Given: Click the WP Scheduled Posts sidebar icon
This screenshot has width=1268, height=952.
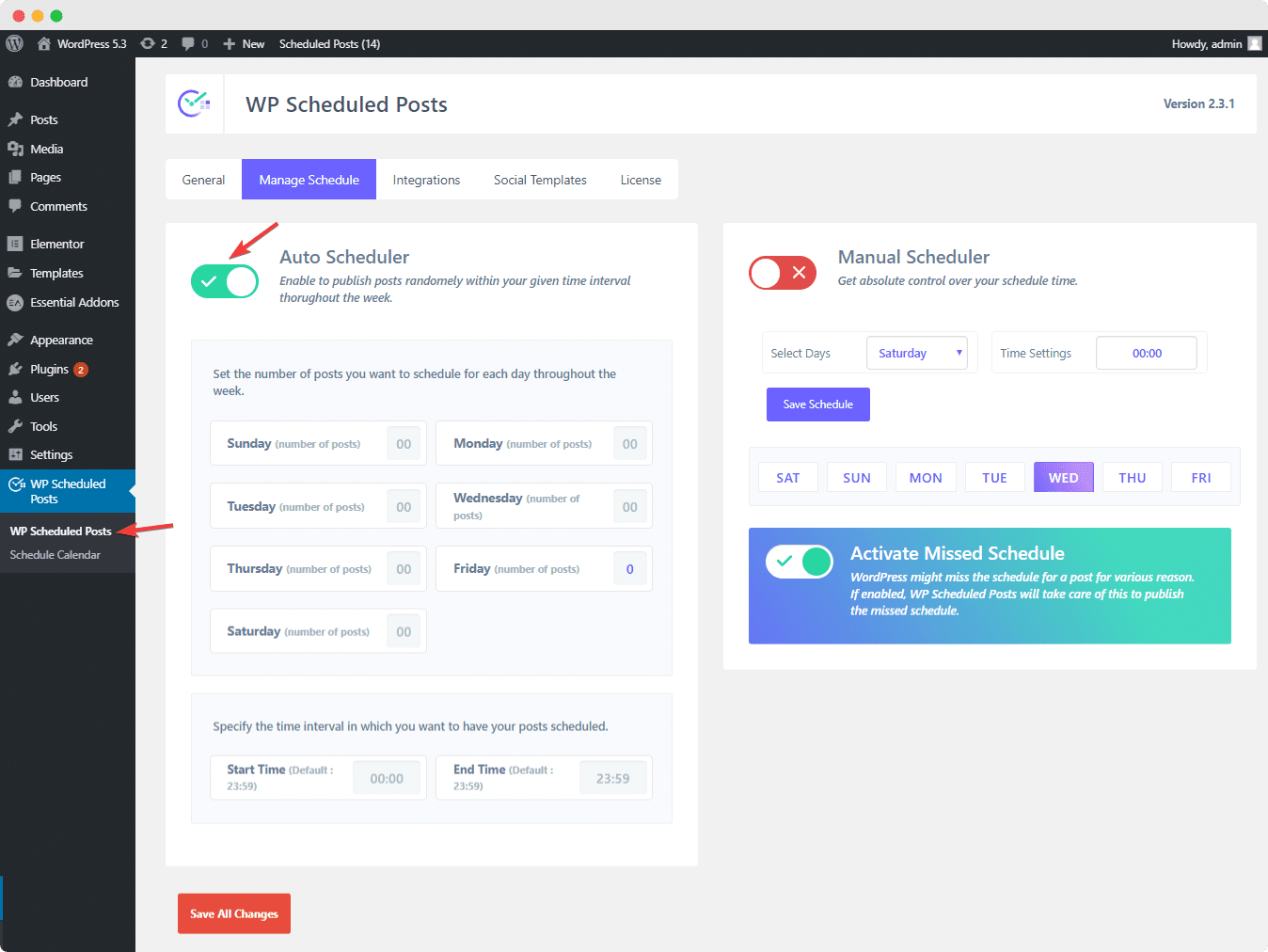Looking at the screenshot, I should click(x=16, y=484).
